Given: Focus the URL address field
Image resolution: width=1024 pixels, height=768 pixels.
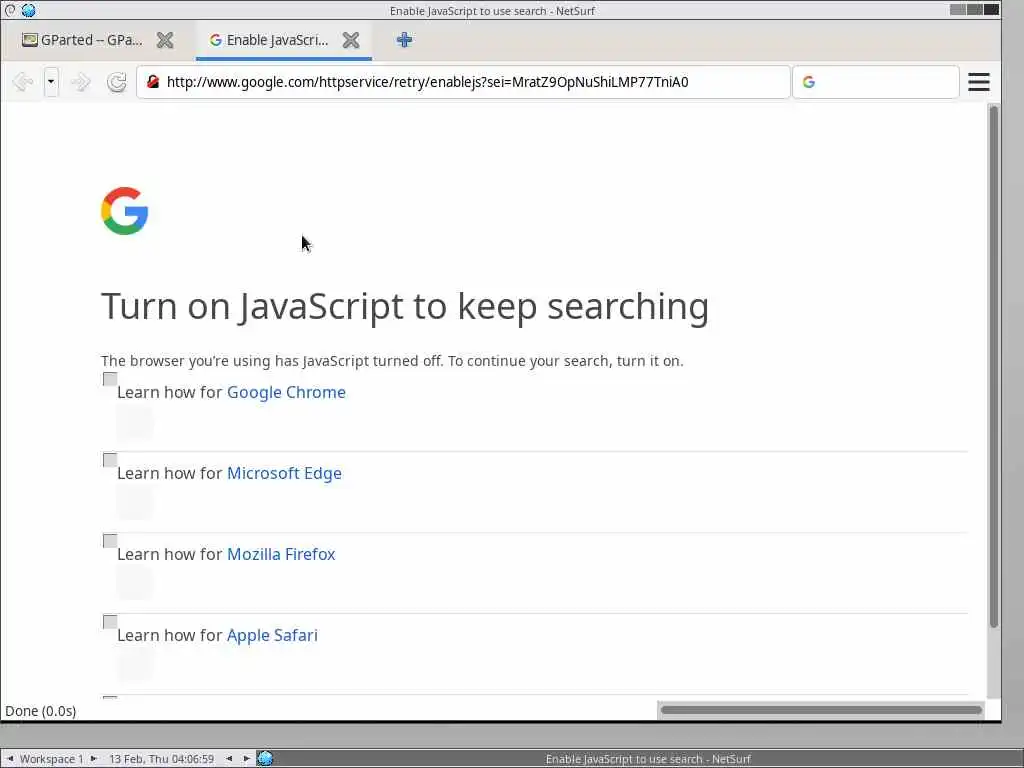Looking at the screenshot, I should tap(463, 82).
